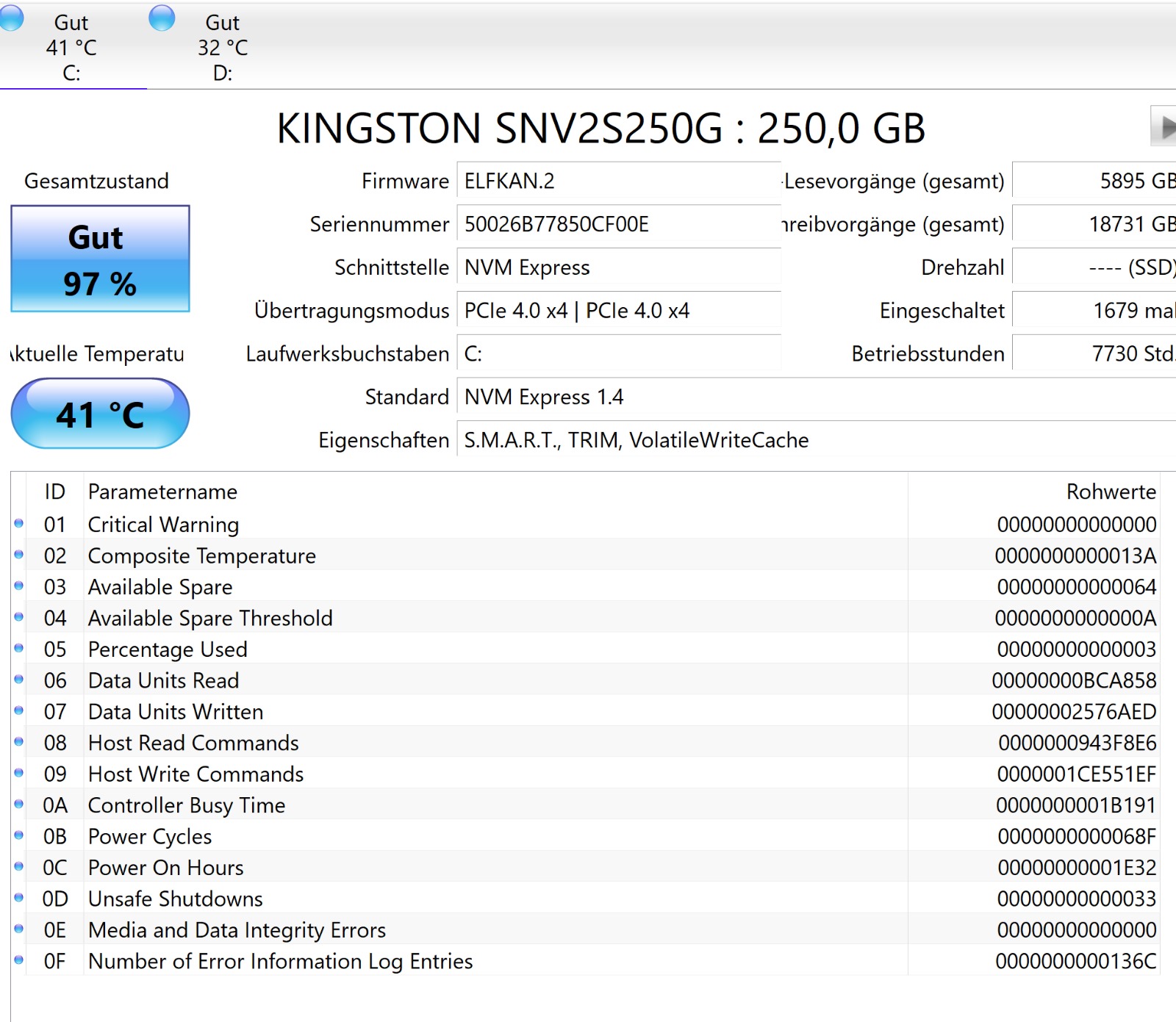Screen dimensions: 1176x1022
Task: Select the D: drive status indicator
Action: (162, 18)
